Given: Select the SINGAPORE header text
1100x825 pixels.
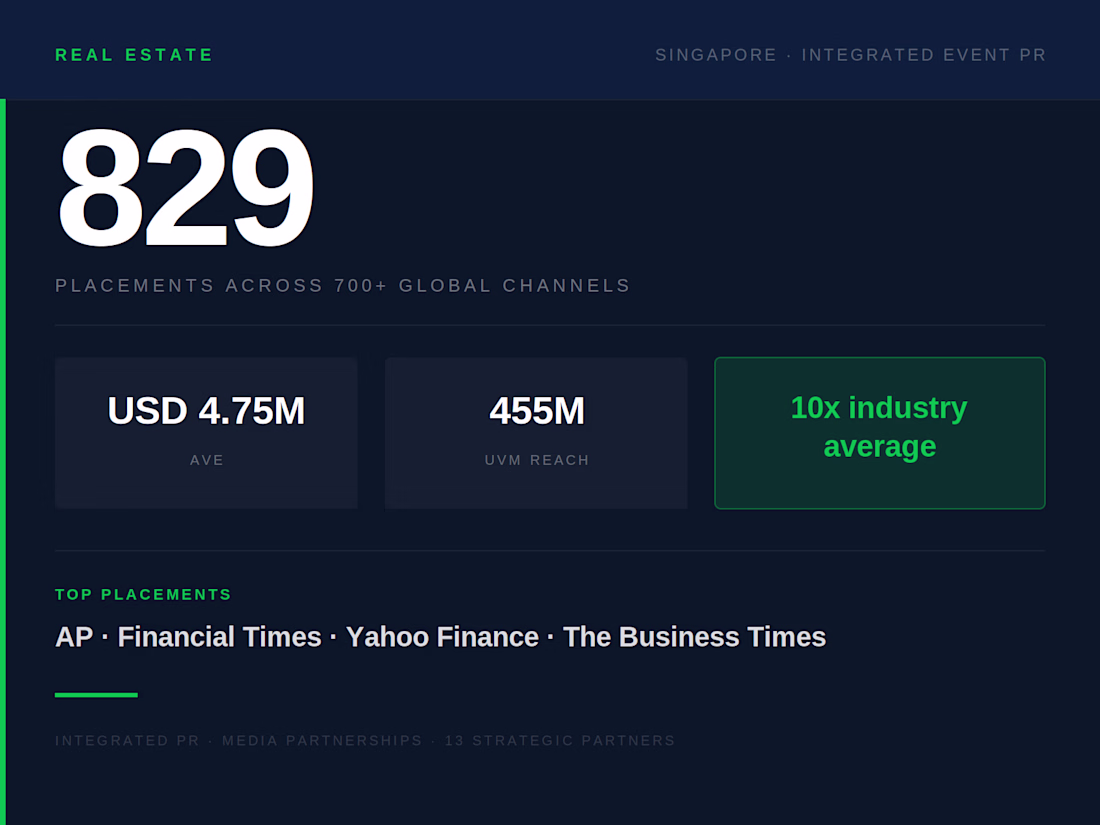Looking at the screenshot, I should tap(716, 55).
